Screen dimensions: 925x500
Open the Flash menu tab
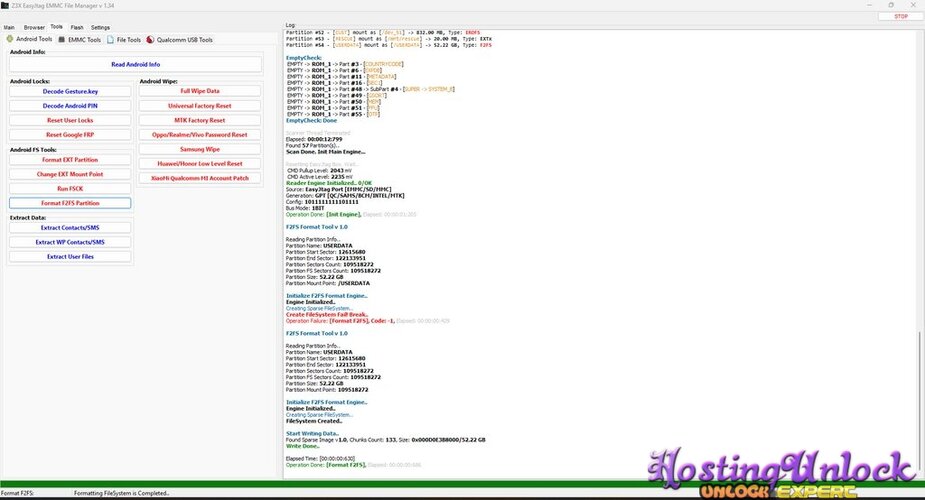click(x=77, y=27)
